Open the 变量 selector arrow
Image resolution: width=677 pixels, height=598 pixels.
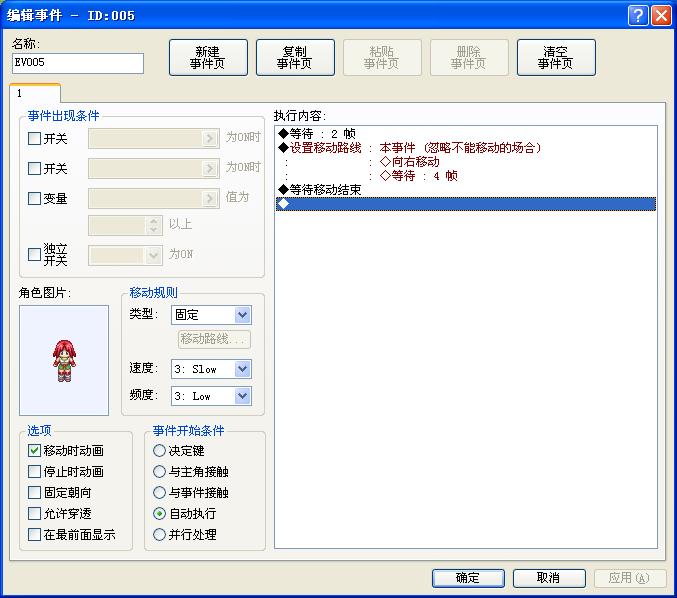tap(210, 198)
